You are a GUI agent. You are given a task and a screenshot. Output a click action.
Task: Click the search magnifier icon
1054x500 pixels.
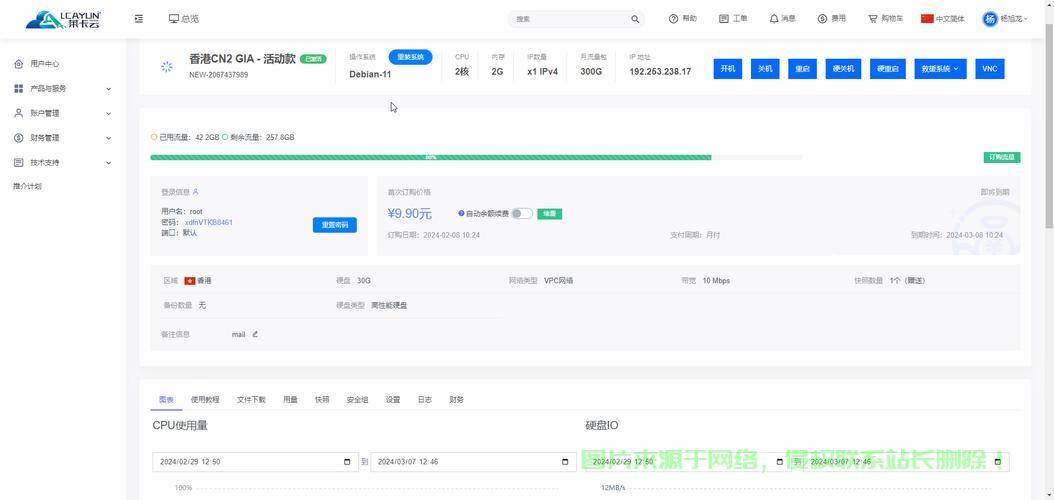click(x=635, y=19)
